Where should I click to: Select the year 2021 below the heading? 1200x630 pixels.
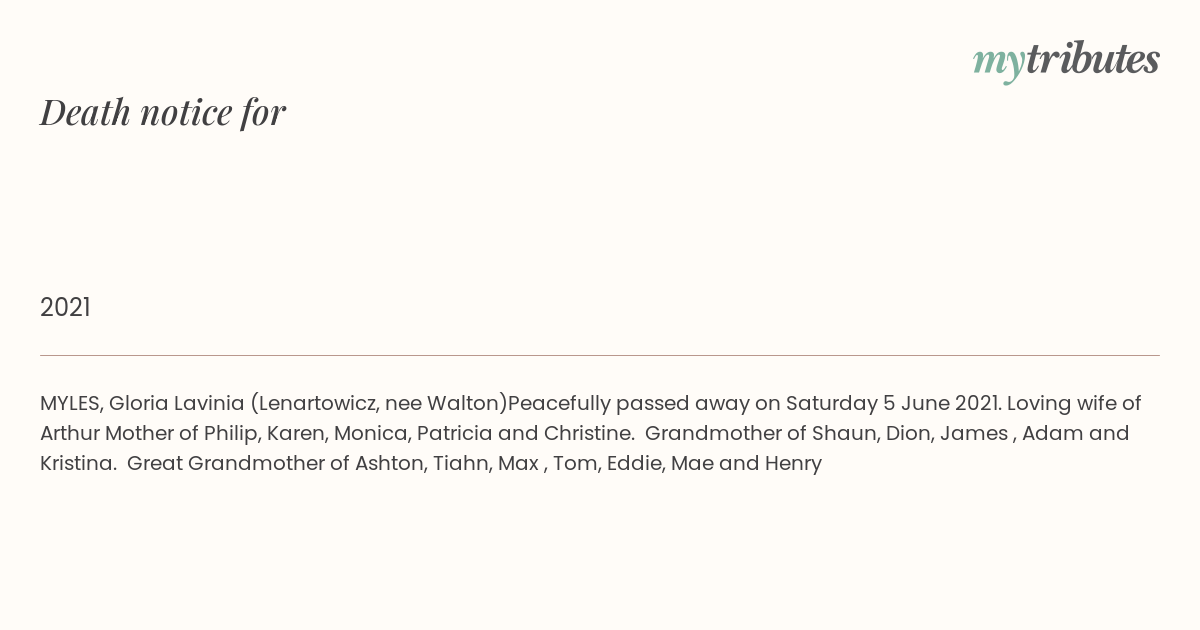tap(65, 307)
